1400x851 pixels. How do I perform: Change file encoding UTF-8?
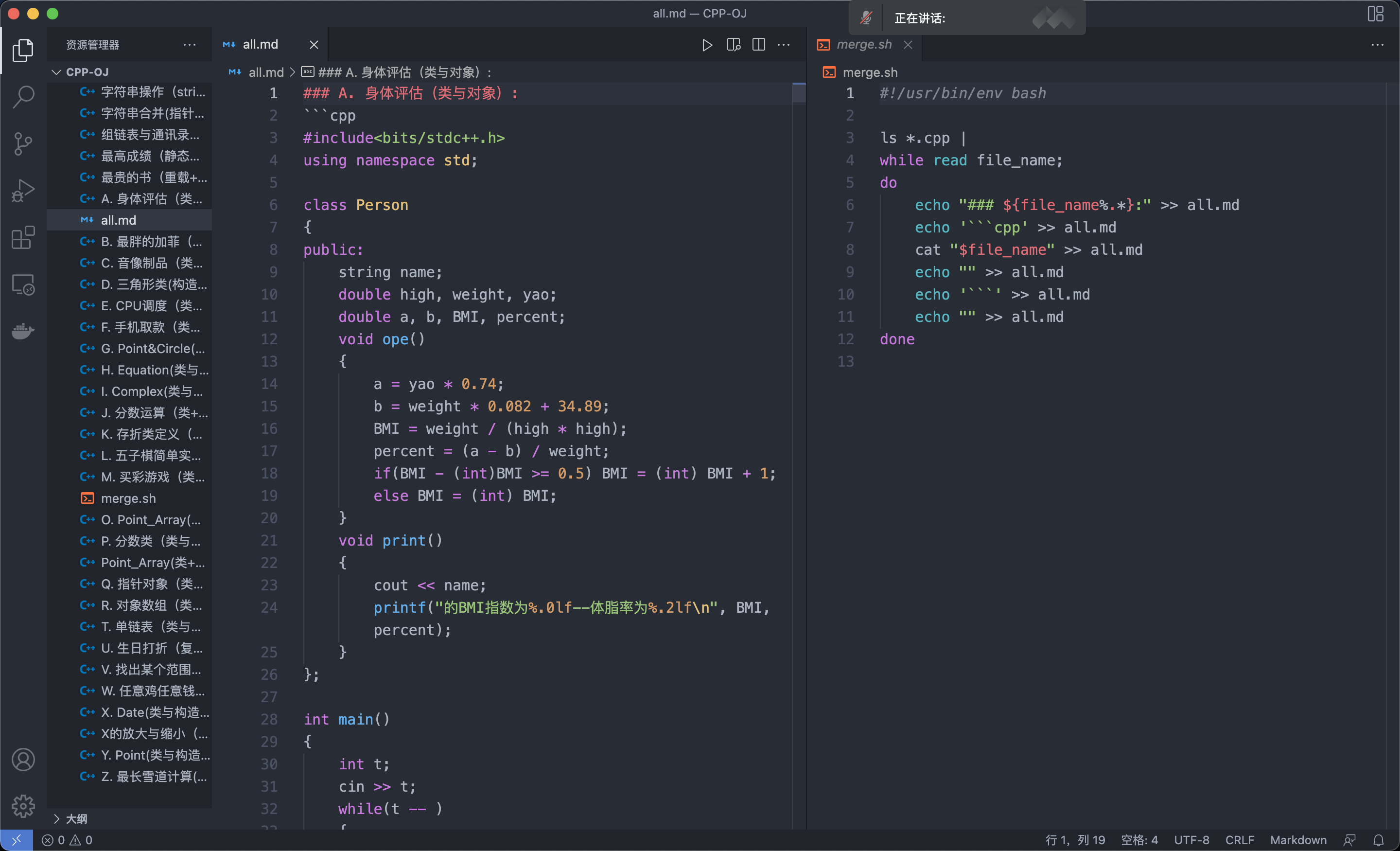pyautogui.click(x=1191, y=840)
